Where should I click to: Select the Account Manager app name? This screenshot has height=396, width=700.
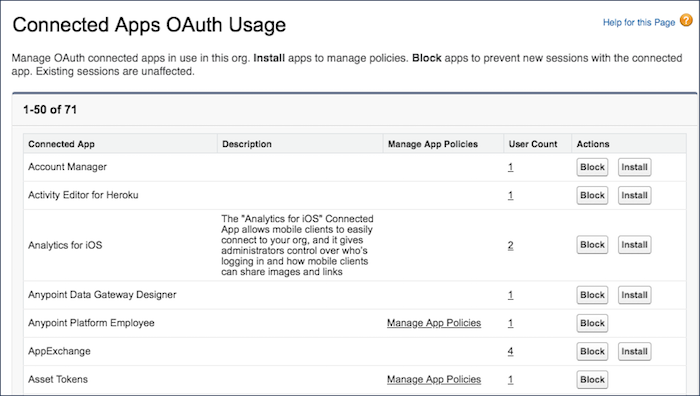[x=67, y=167]
